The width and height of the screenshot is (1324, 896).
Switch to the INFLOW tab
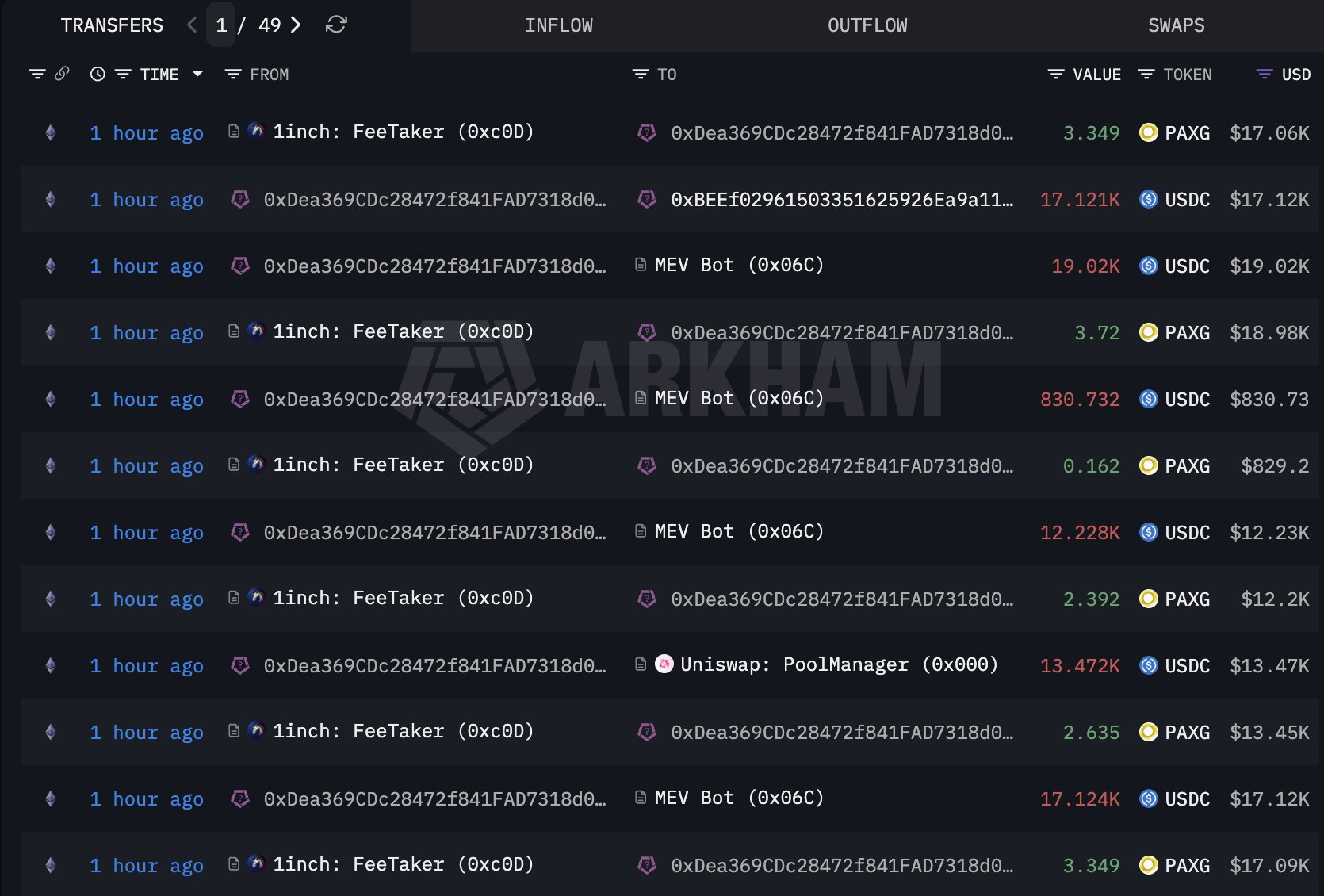pyautogui.click(x=558, y=25)
